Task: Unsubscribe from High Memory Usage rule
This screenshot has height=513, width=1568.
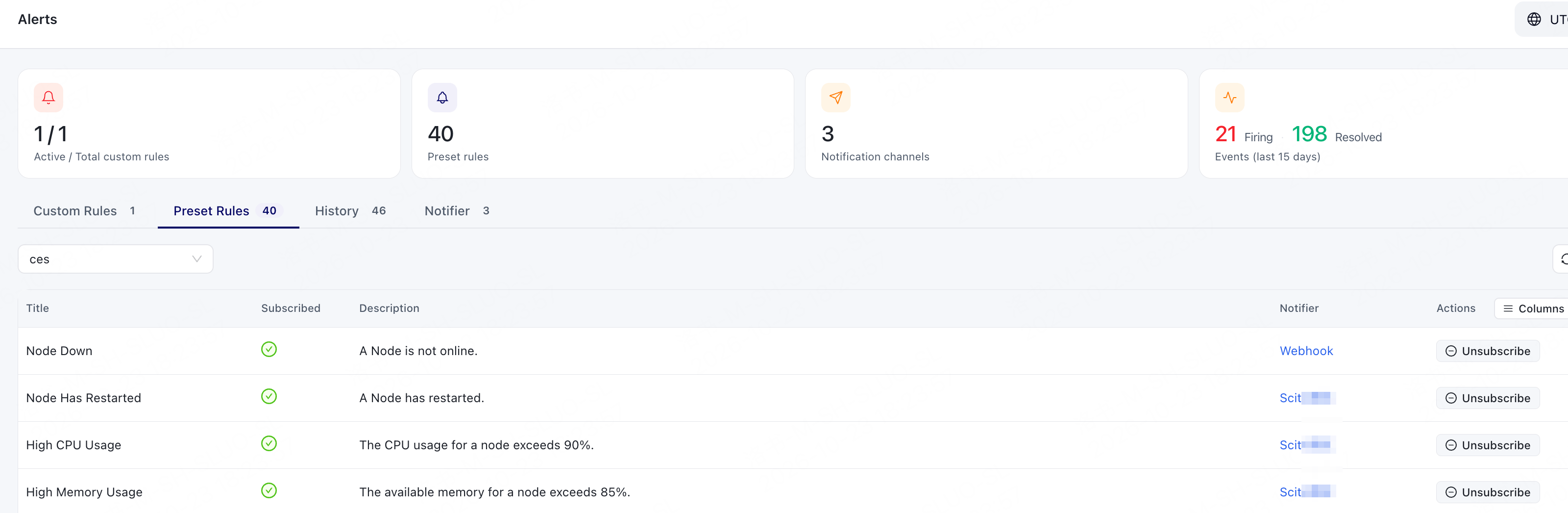Action: click(x=1488, y=492)
